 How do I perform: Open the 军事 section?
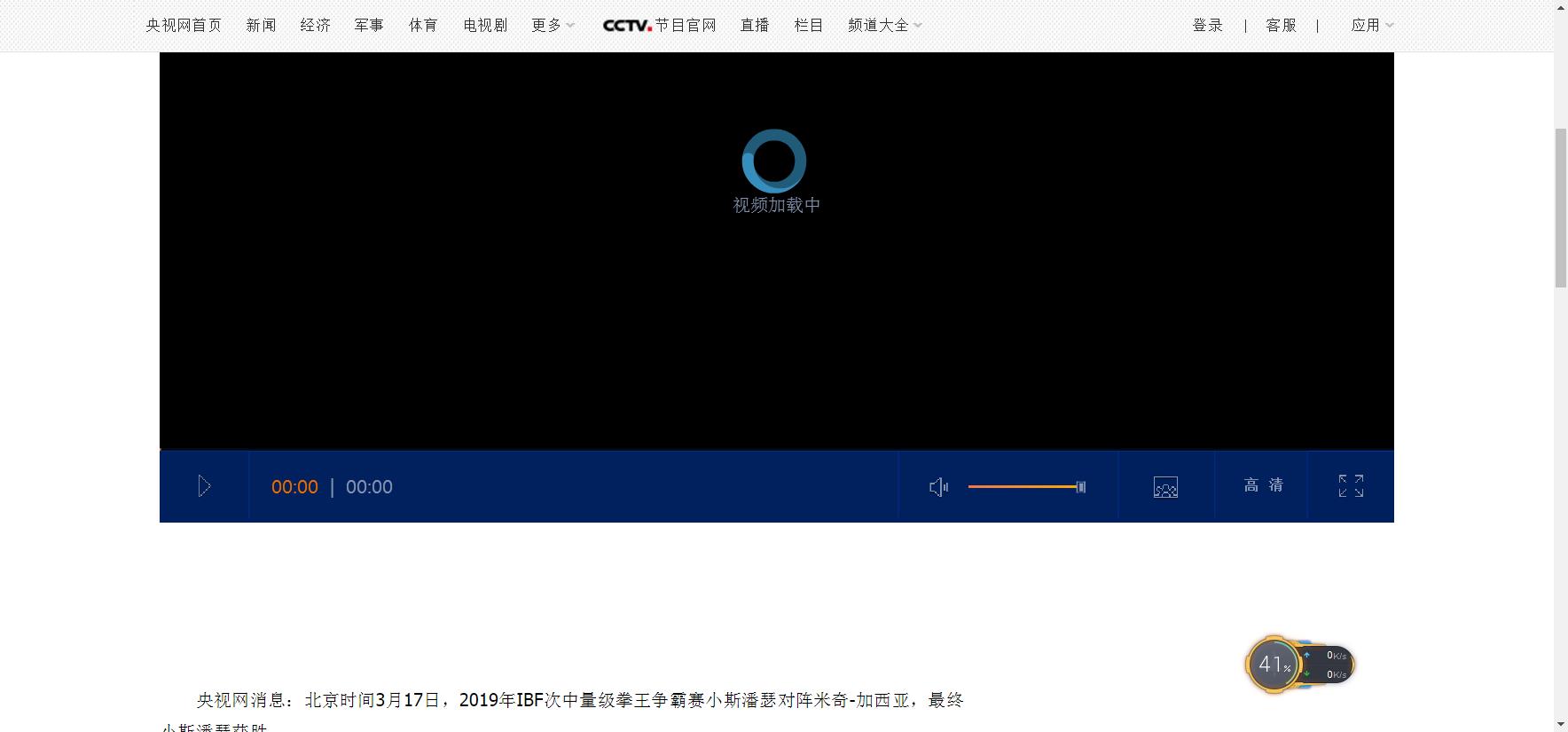[369, 25]
